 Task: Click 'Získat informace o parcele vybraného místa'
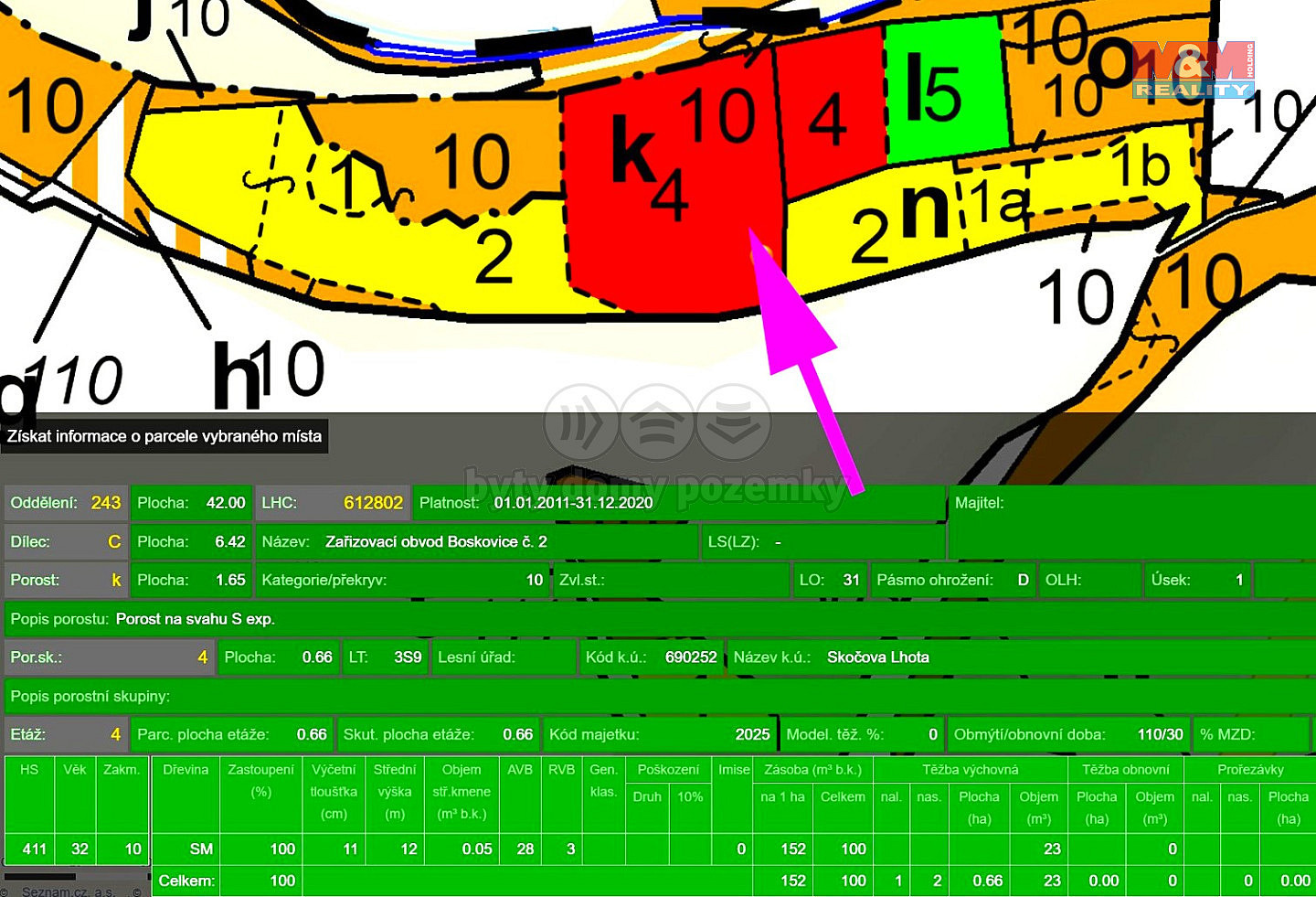(164, 436)
